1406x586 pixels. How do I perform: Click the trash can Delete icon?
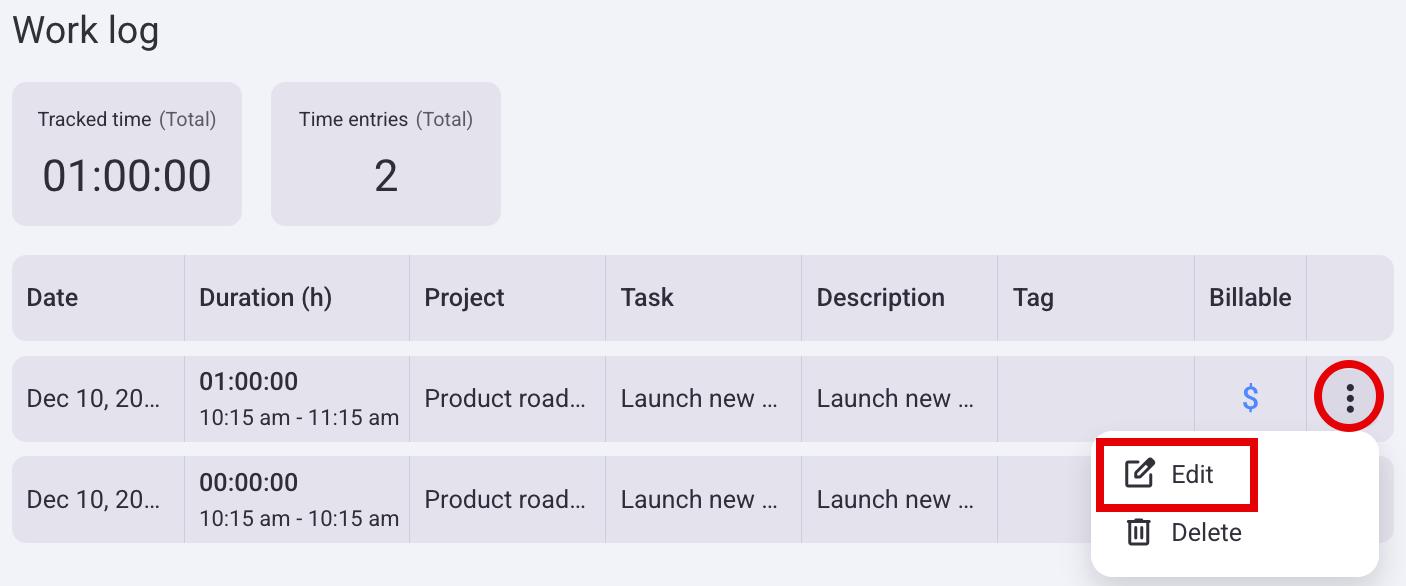click(x=1139, y=532)
